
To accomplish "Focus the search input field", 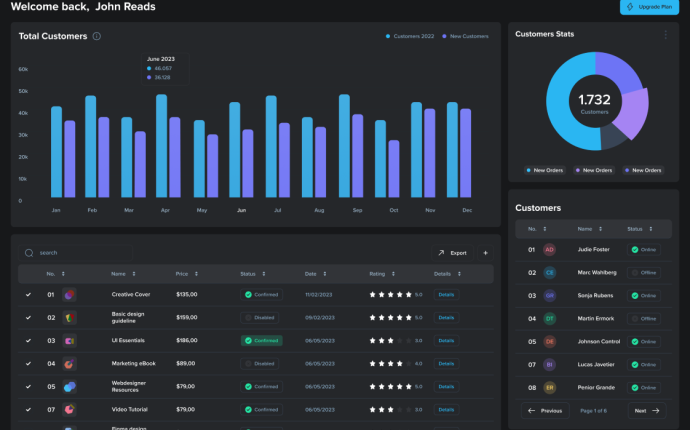I will pyautogui.click(x=75, y=253).
